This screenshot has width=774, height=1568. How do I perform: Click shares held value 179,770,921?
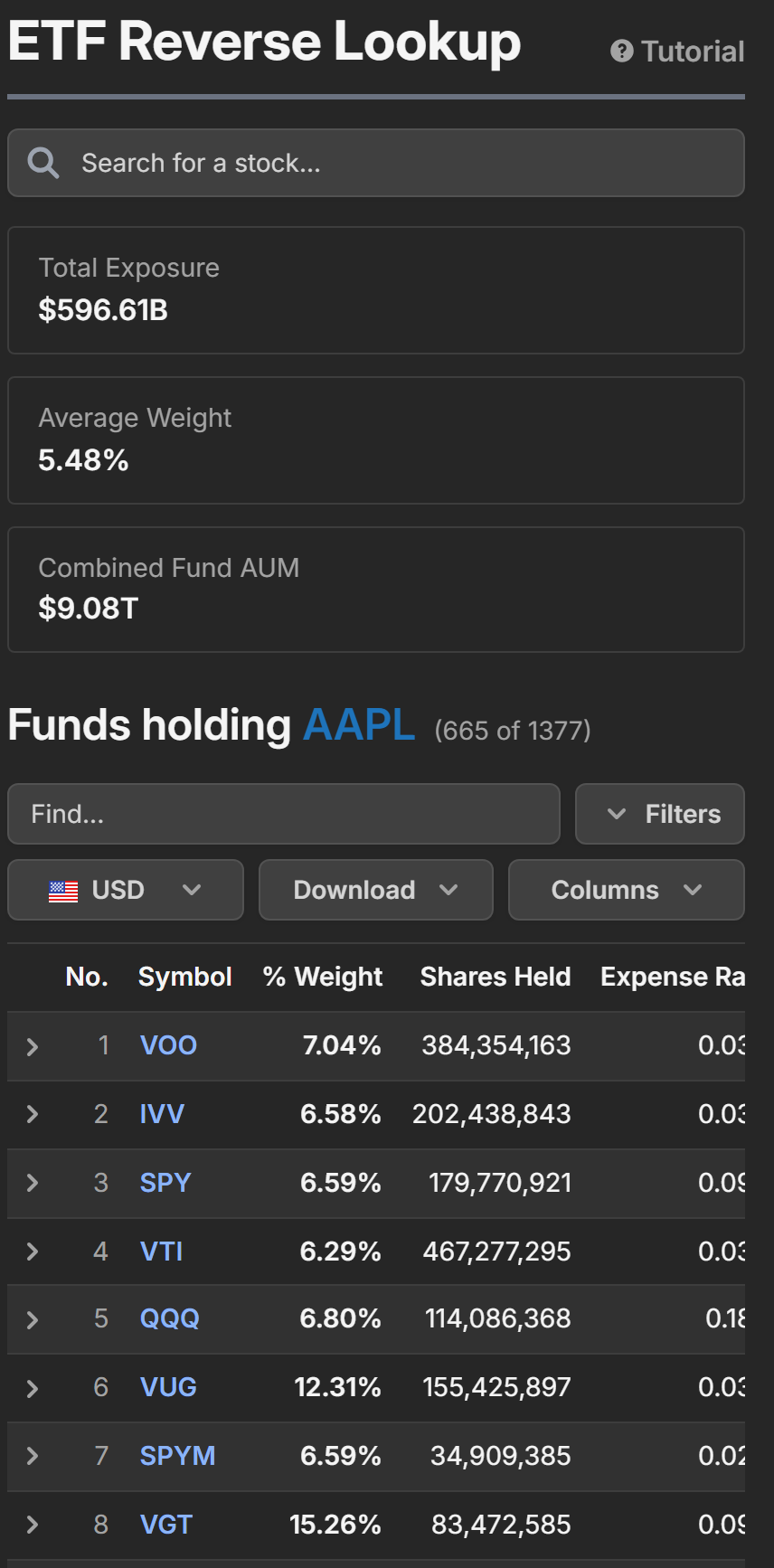tap(500, 1183)
